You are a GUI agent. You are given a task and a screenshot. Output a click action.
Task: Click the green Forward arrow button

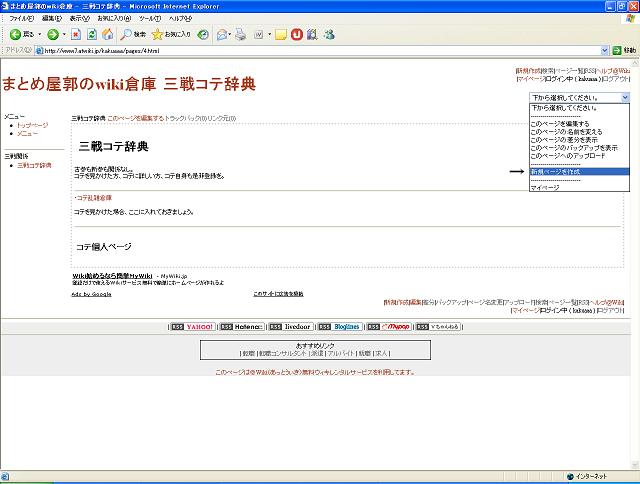tap(53, 34)
